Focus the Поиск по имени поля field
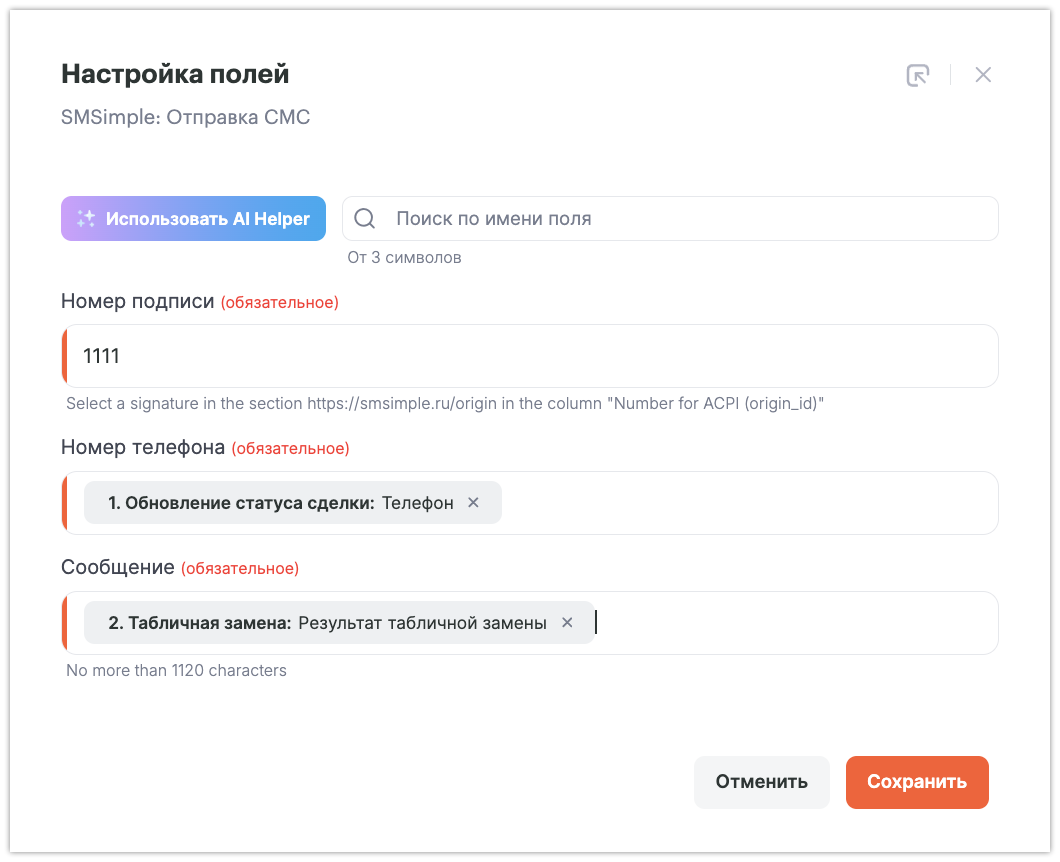Screen dimensions: 1060x862 pos(680,219)
